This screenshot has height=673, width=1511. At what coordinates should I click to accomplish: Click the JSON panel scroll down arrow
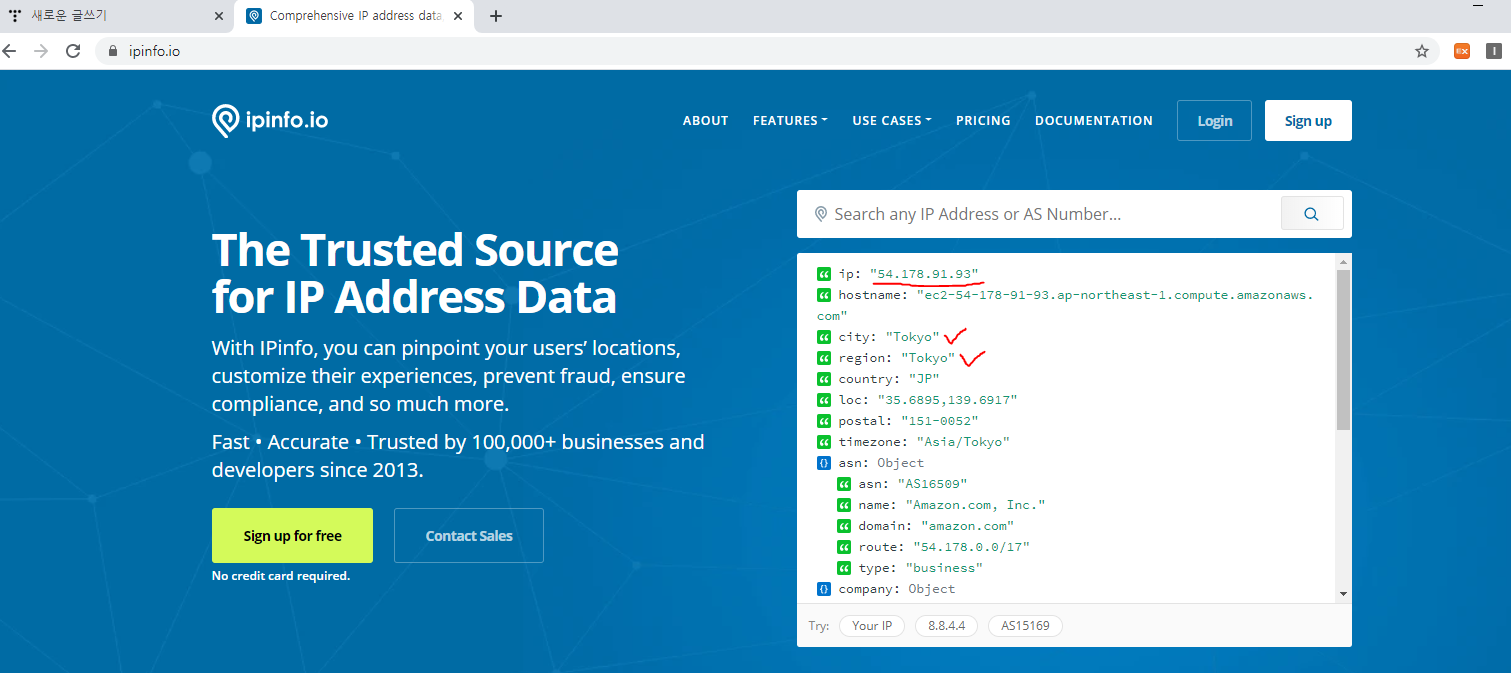(1343, 594)
